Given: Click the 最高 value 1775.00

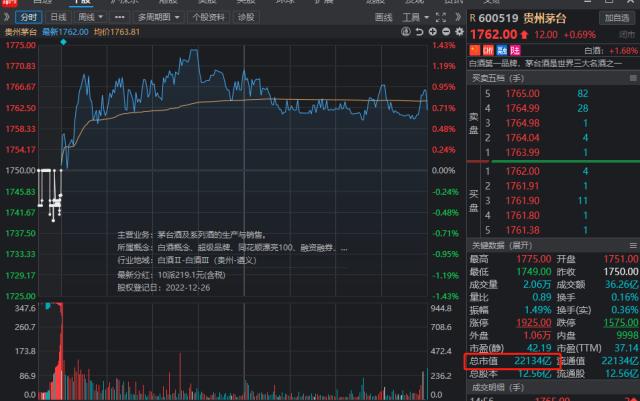Looking at the screenshot, I should (533, 259).
